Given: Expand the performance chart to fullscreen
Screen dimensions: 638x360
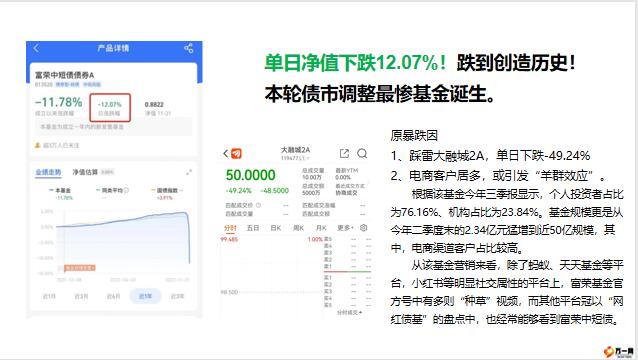Looking at the screenshot, I should coord(189,172).
